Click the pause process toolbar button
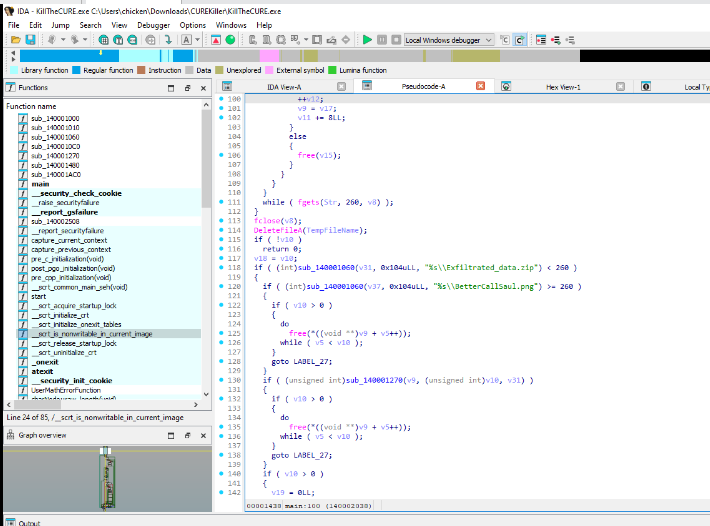The height and width of the screenshot is (526, 710). tap(381, 40)
